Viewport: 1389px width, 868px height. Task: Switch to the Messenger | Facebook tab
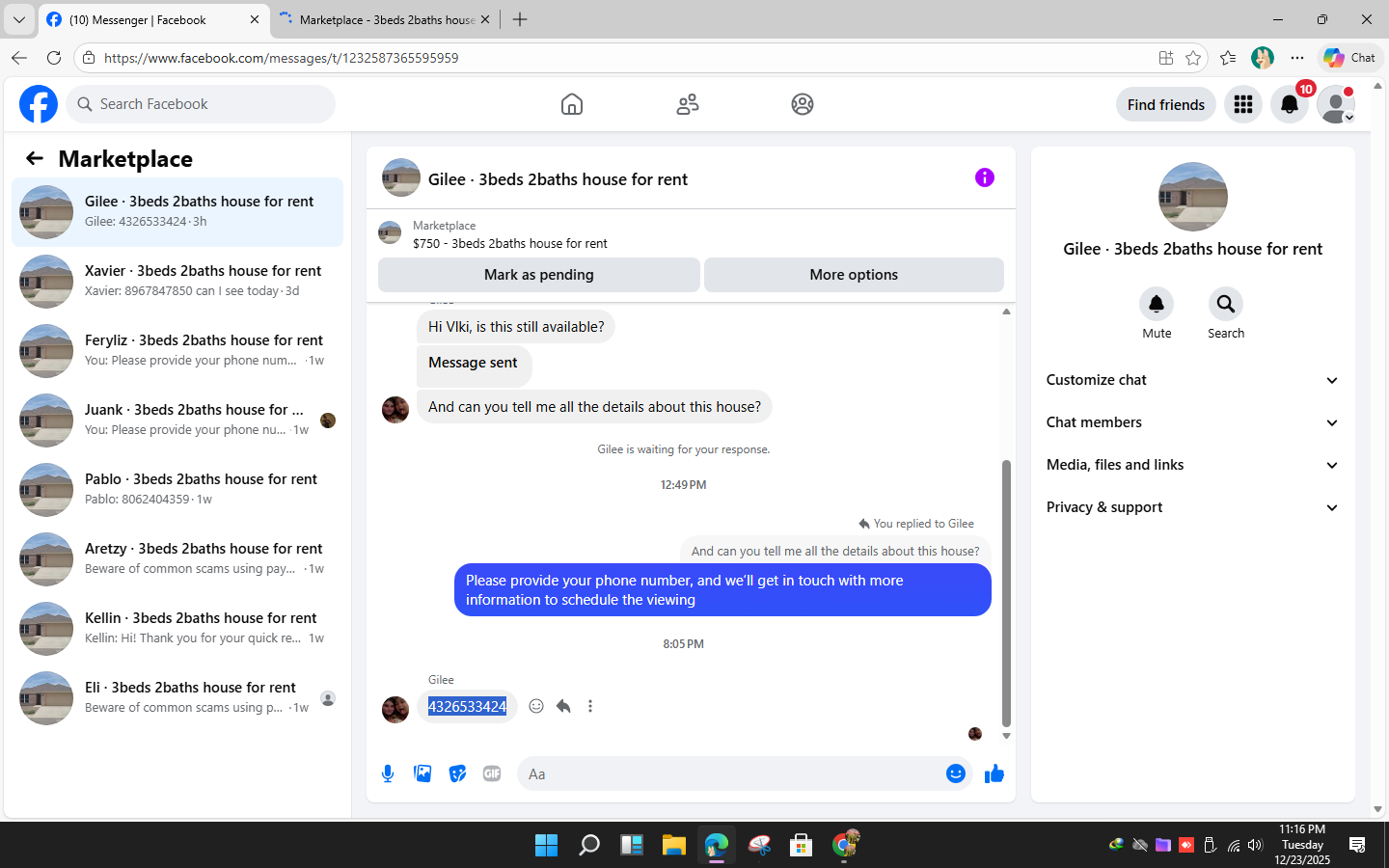click(x=154, y=19)
